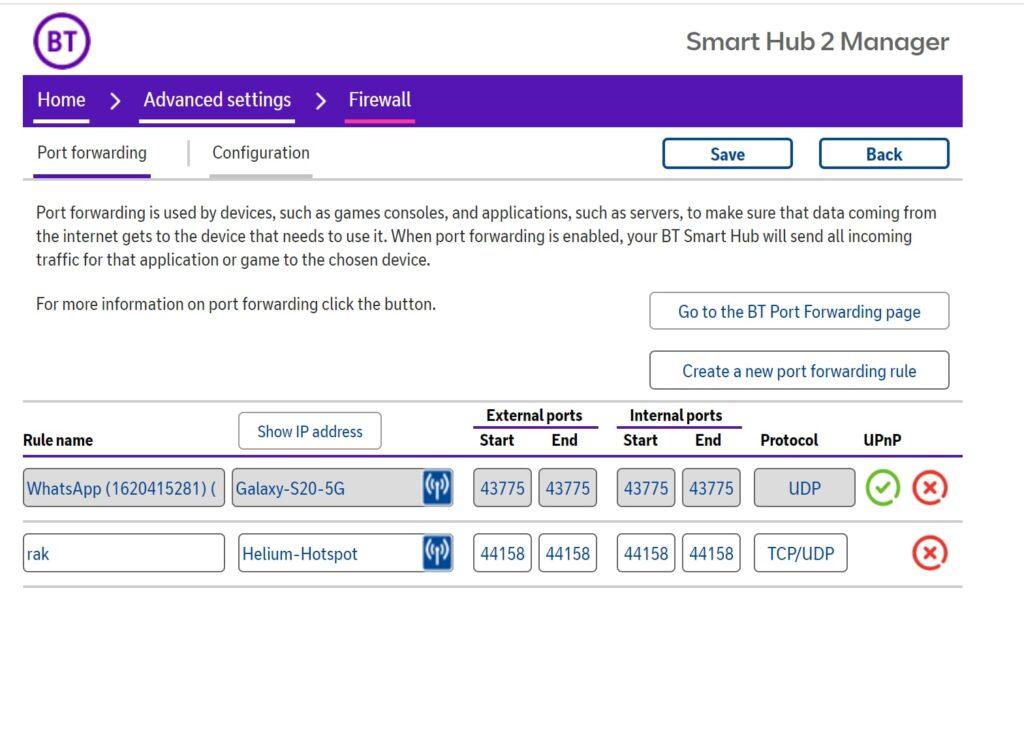This screenshot has width=1024, height=744.
Task: Click wireless icon beside Helium-Hotspot
Action: [x=437, y=553]
